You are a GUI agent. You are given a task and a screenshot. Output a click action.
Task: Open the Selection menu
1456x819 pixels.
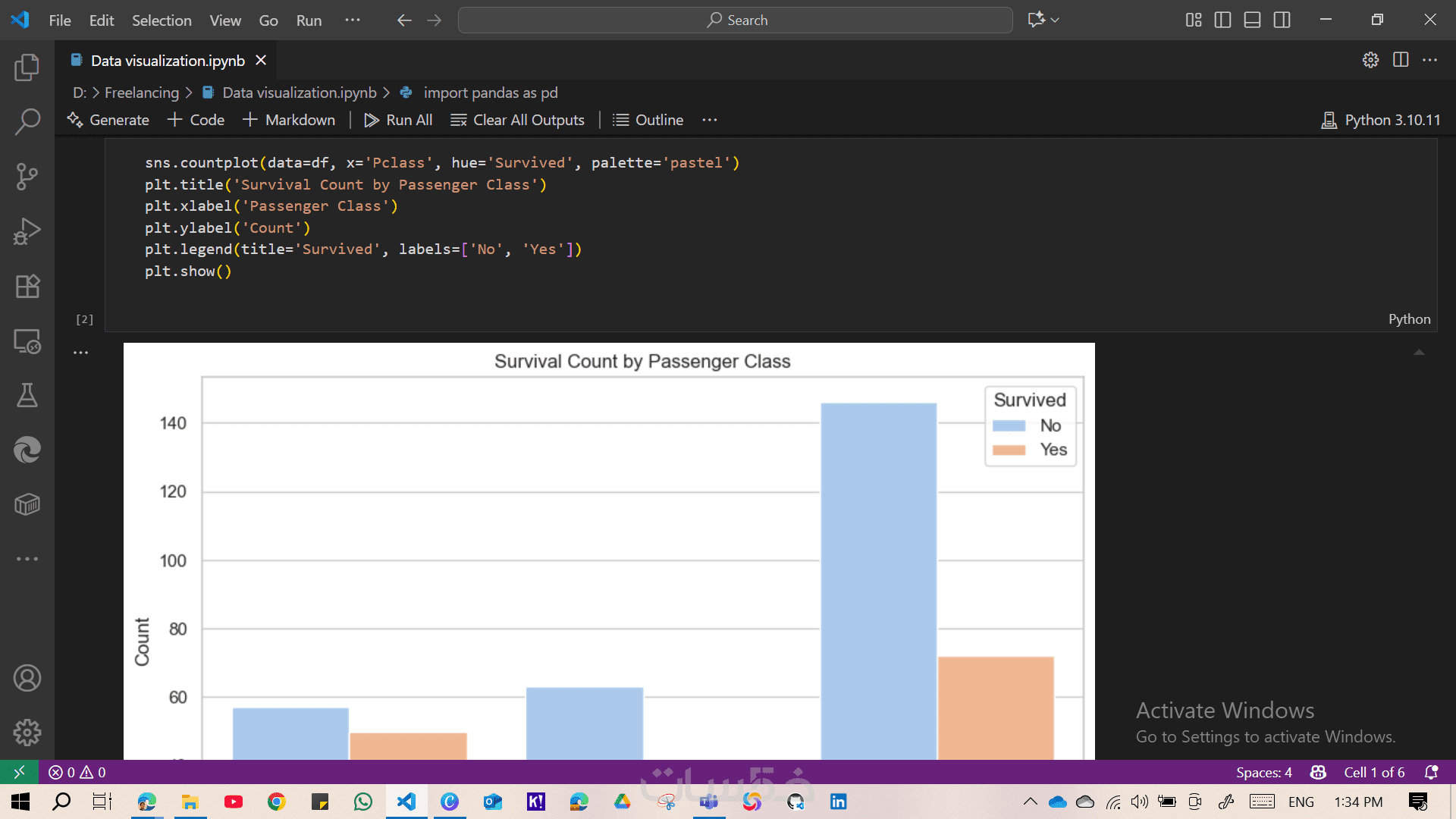[162, 20]
